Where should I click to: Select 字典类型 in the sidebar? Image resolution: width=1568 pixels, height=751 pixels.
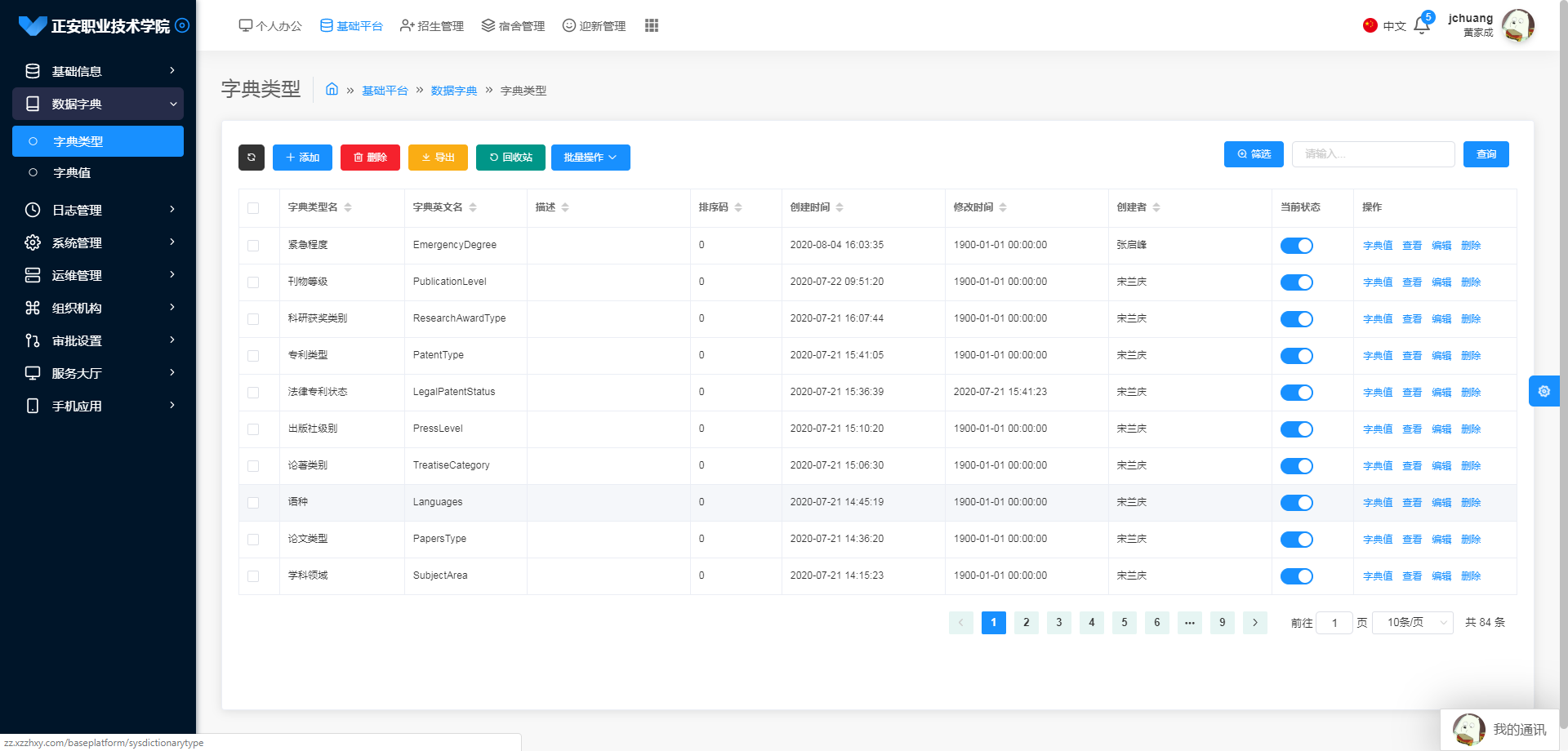click(98, 141)
